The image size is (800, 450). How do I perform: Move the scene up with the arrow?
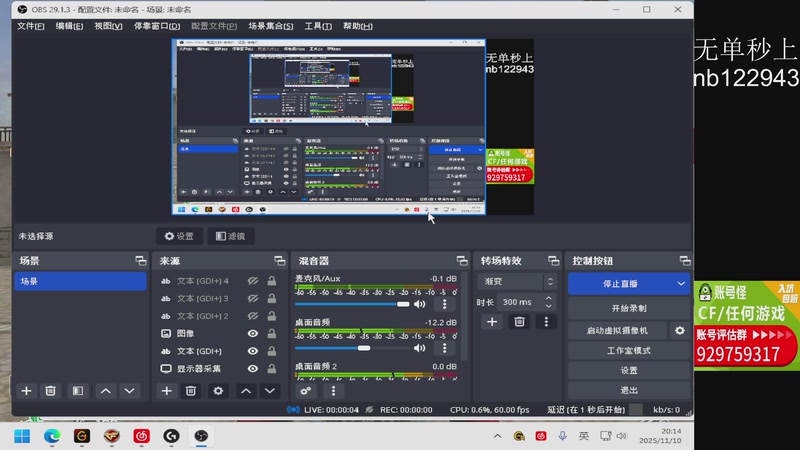[x=106, y=391]
